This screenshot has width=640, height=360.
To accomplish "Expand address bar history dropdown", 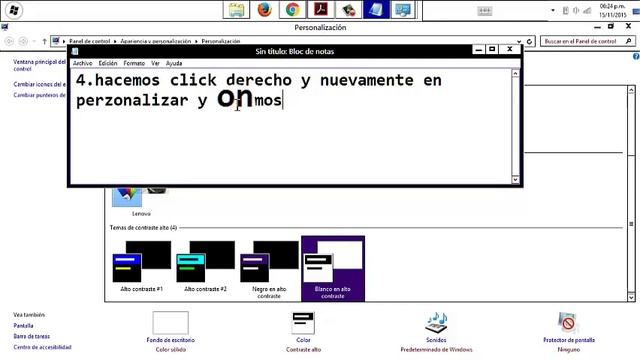I will coord(519,41).
